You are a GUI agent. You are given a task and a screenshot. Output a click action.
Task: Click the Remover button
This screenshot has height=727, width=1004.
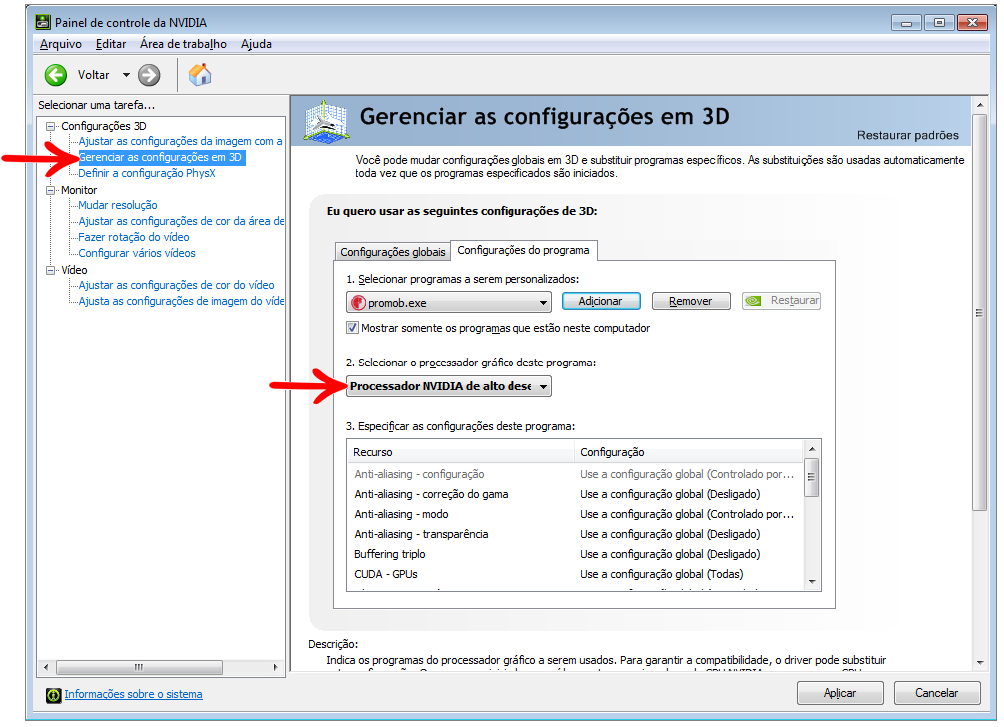(x=690, y=301)
